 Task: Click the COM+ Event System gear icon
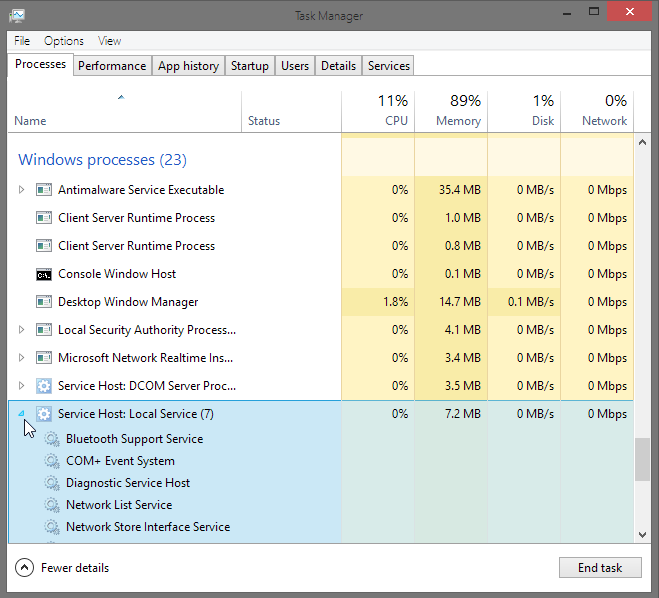52,461
